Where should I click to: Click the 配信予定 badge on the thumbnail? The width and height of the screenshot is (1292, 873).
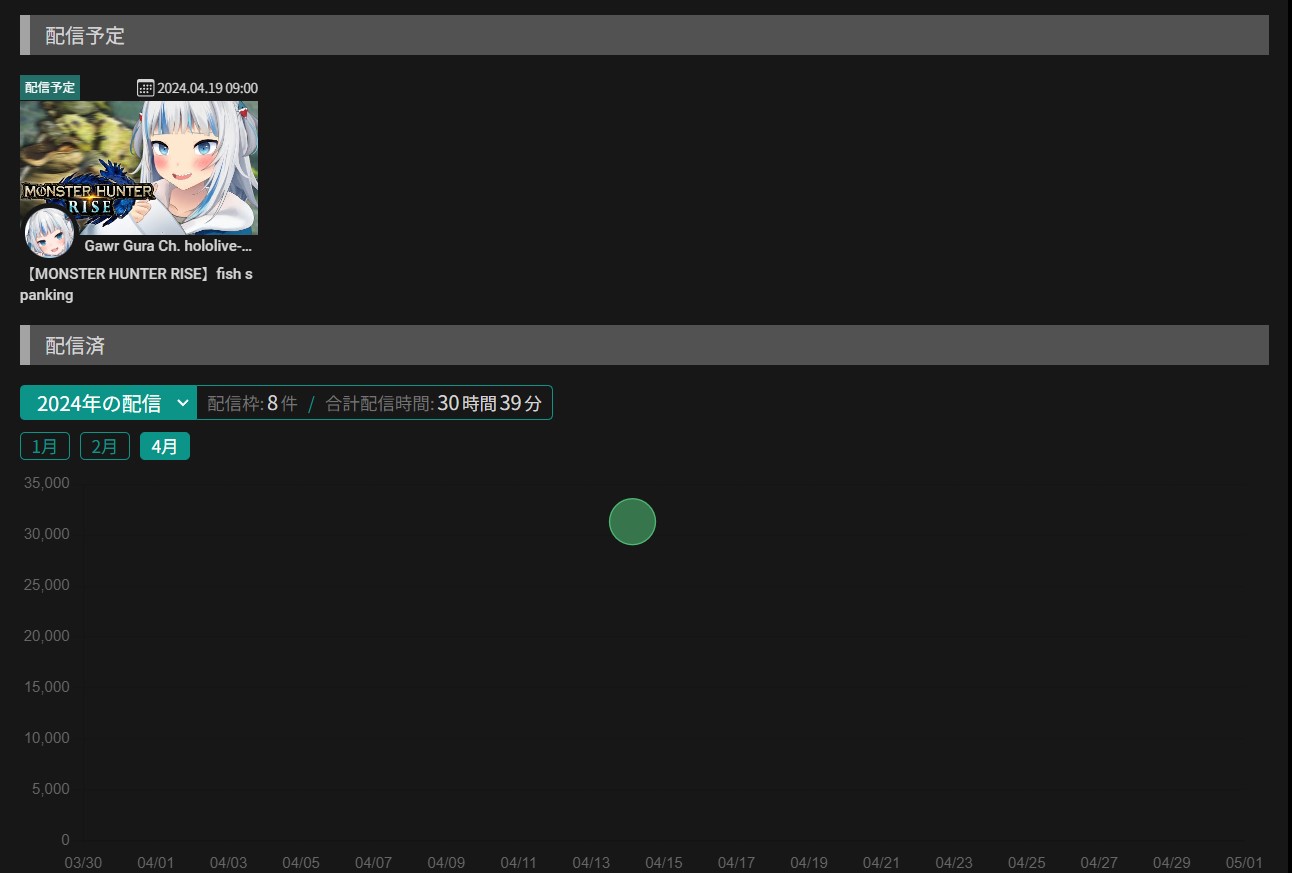(50, 88)
